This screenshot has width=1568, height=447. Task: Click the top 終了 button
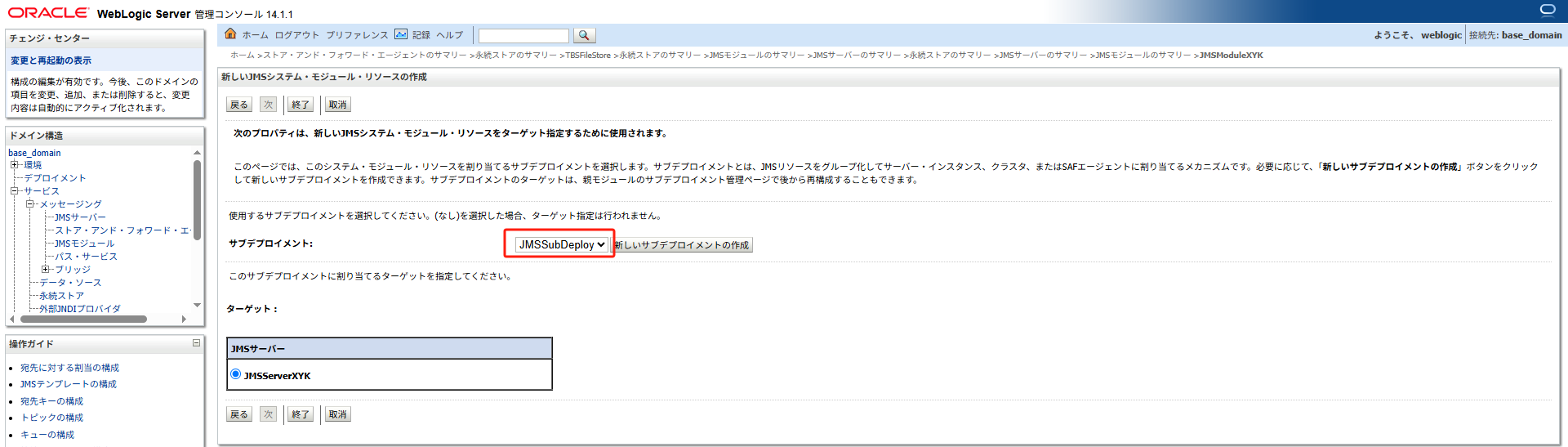(x=301, y=105)
